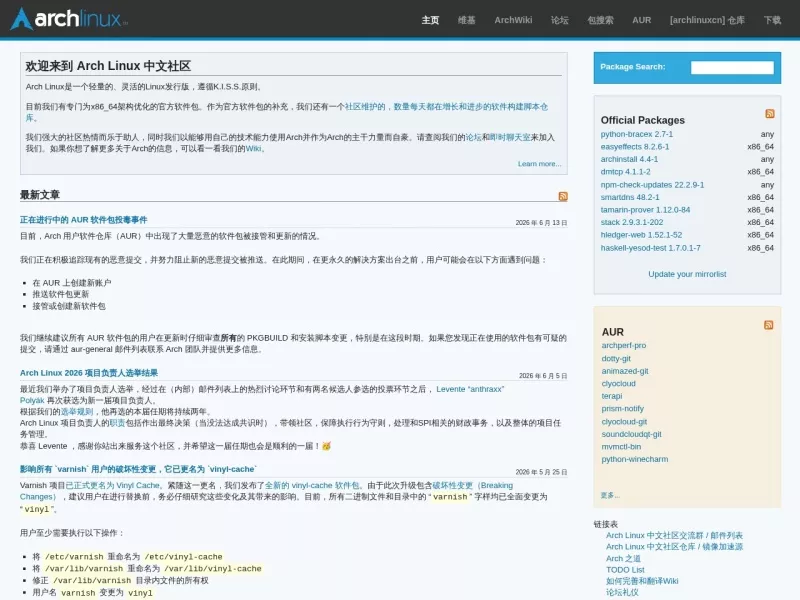Viewport: 800px width, 600px height.
Task: Open the TODO List link
Action: point(625,569)
